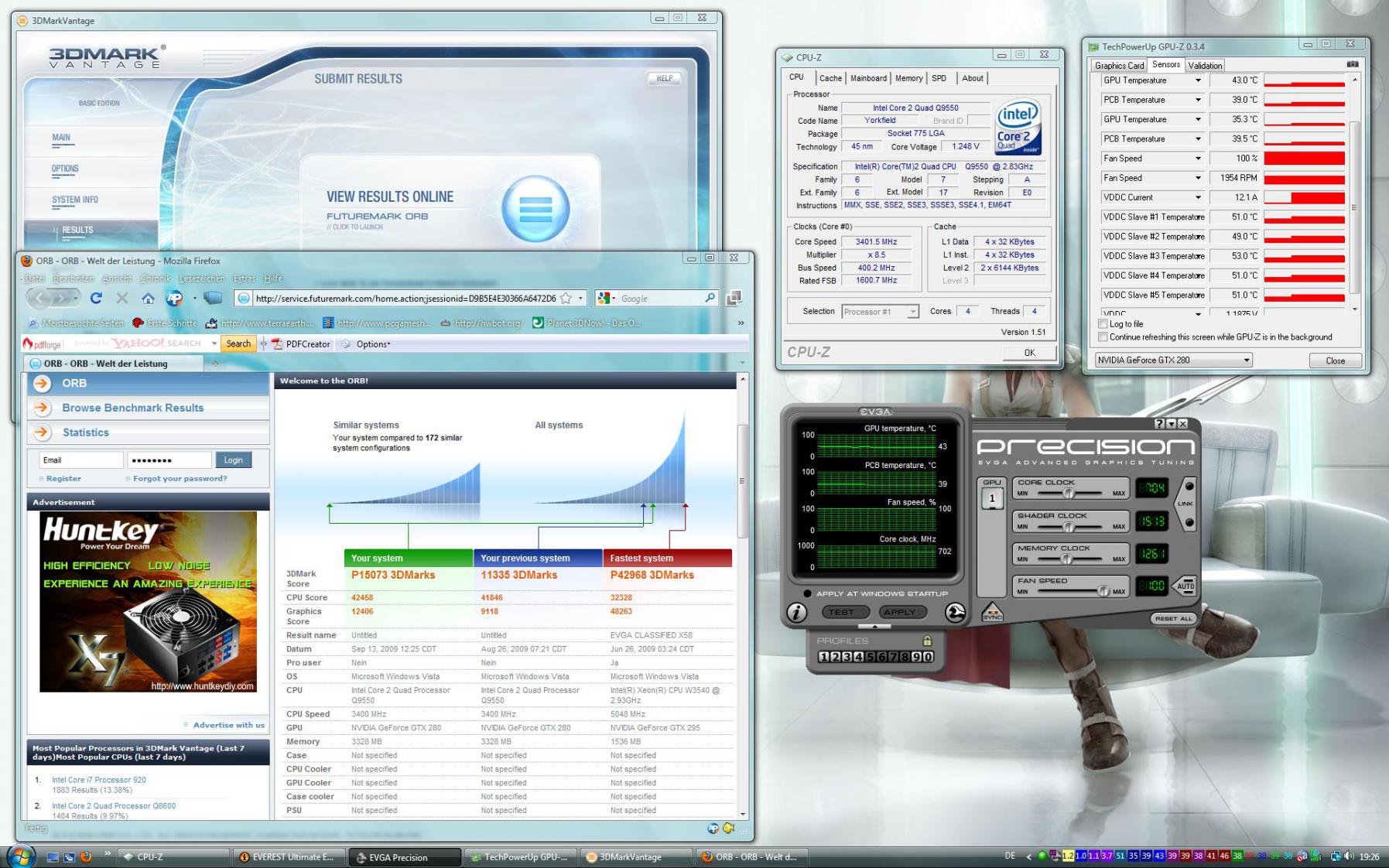Click the EVGA Precision info button
Image resolution: width=1389 pixels, height=868 pixels.
(x=797, y=613)
